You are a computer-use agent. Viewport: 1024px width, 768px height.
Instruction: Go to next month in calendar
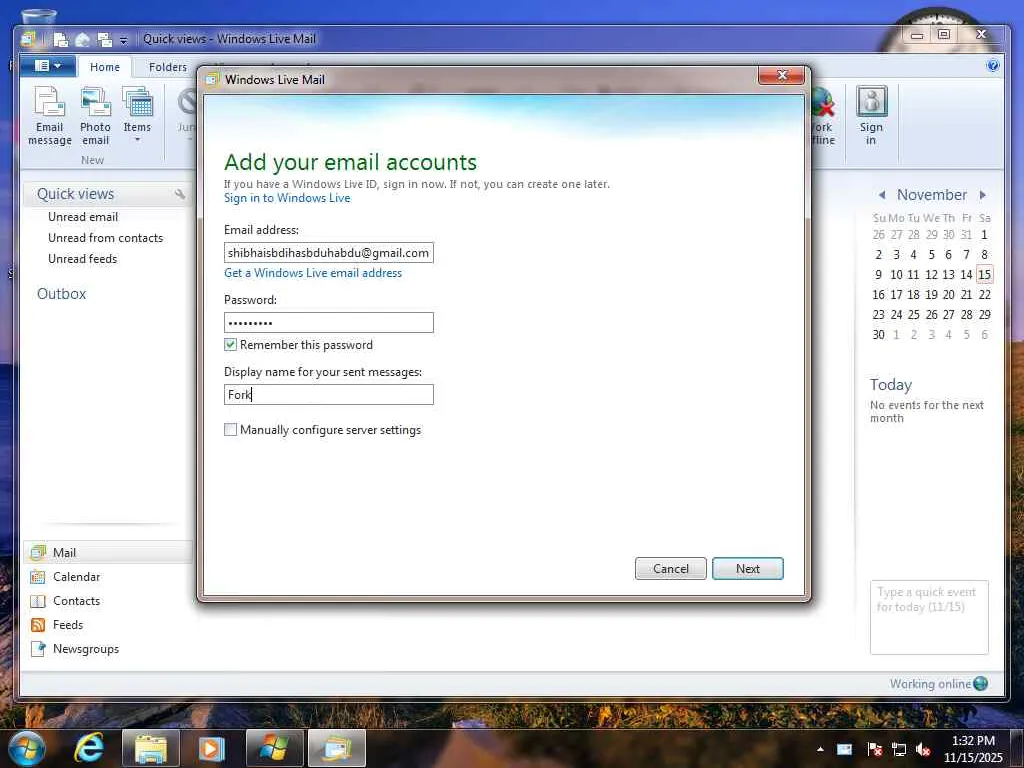point(982,195)
